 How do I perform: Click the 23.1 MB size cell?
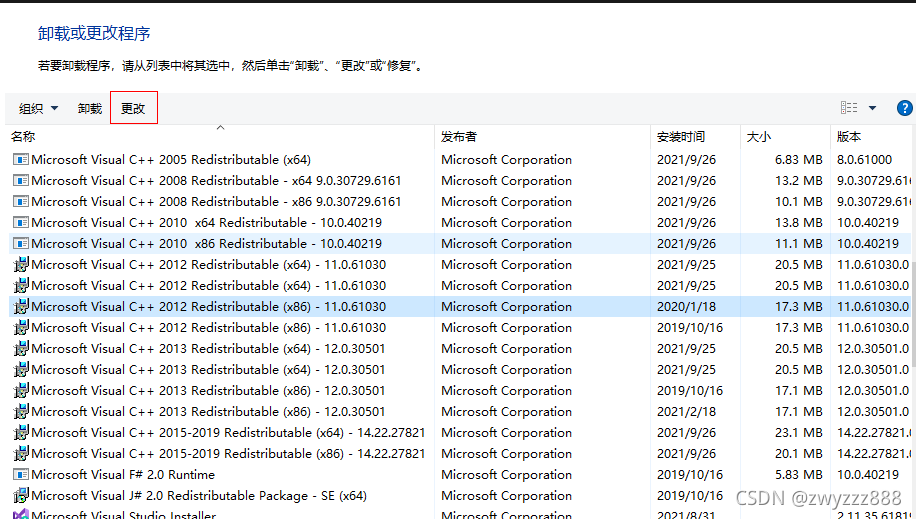[799, 432]
